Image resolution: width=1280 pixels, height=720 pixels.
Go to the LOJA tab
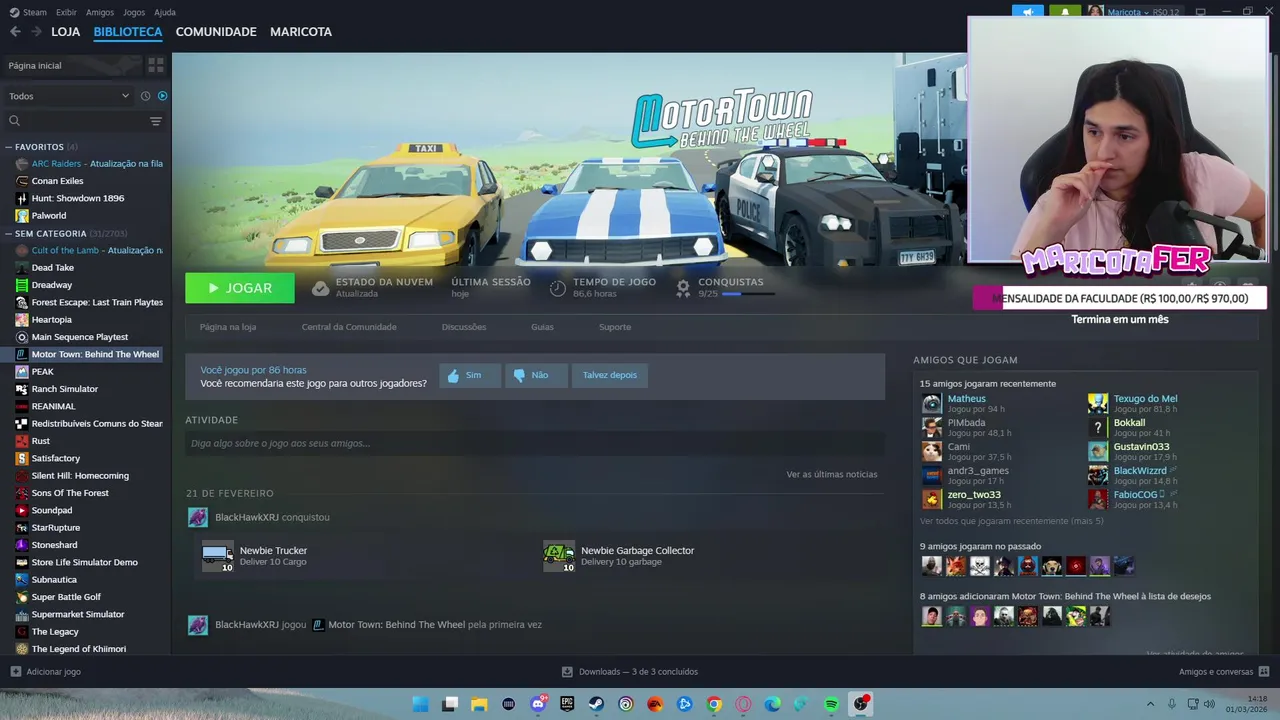click(66, 32)
